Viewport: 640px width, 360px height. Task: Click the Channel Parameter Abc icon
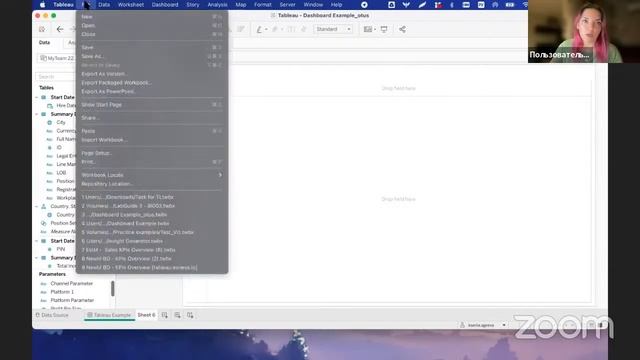(x=44, y=283)
